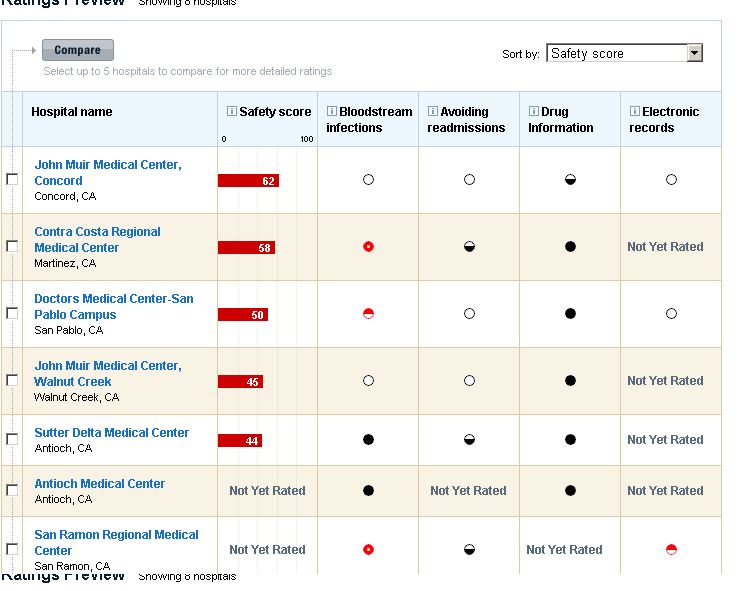Click the info icon beside Safety score
This screenshot has width=754, height=591.
pyautogui.click(x=232, y=111)
